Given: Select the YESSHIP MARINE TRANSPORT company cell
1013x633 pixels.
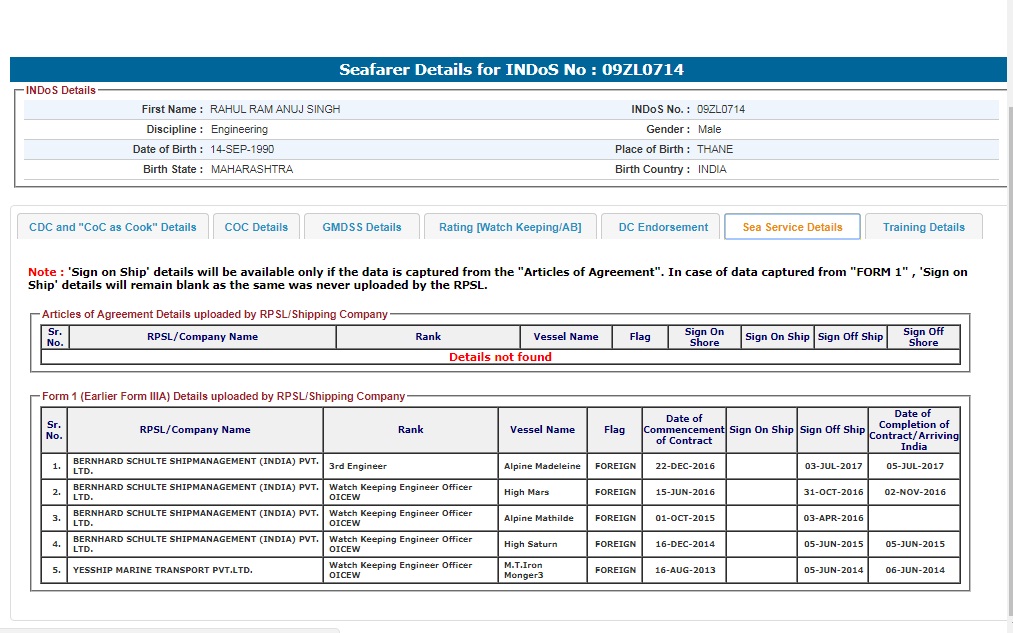Looking at the screenshot, I should pos(163,570).
